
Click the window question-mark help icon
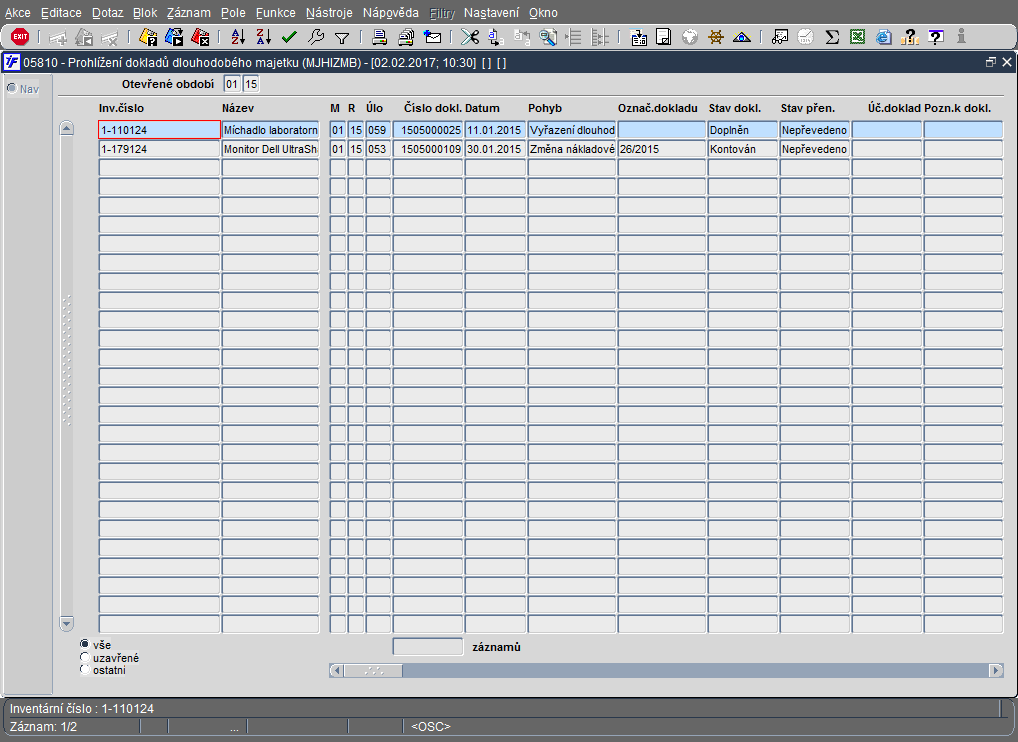tap(936, 37)
